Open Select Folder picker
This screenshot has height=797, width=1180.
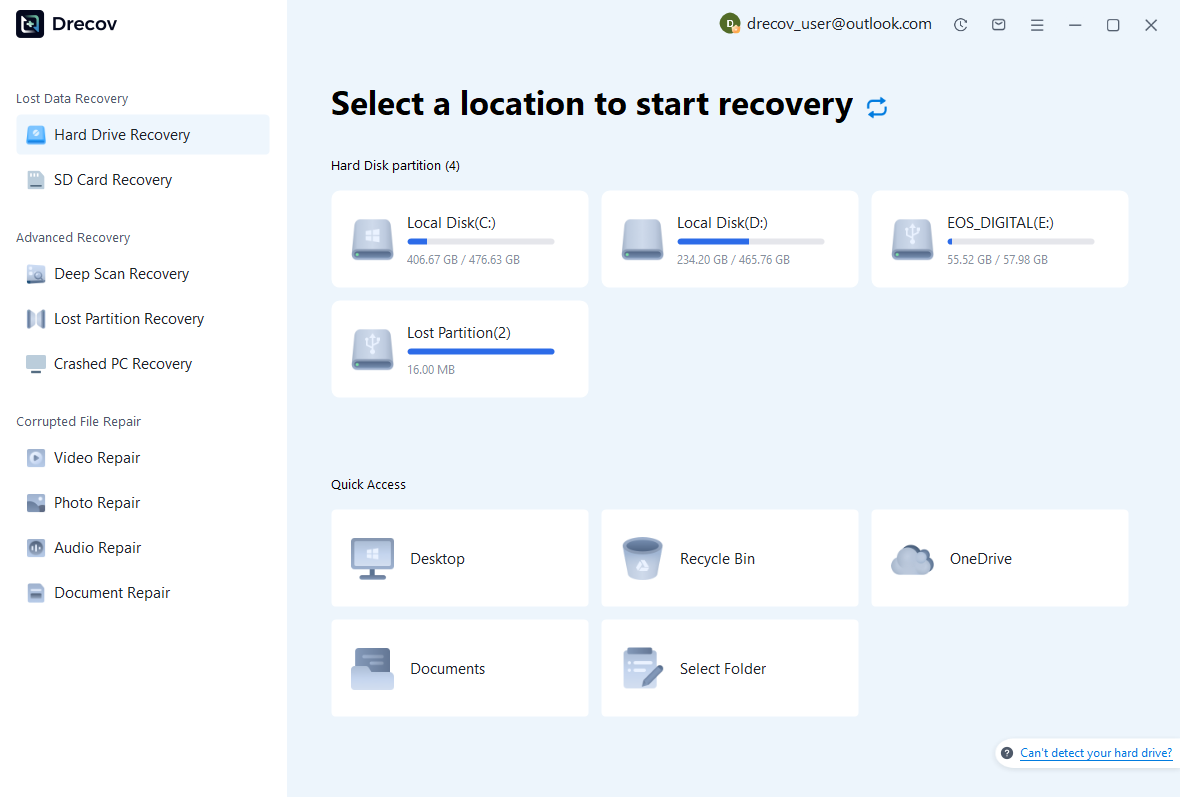729,668
